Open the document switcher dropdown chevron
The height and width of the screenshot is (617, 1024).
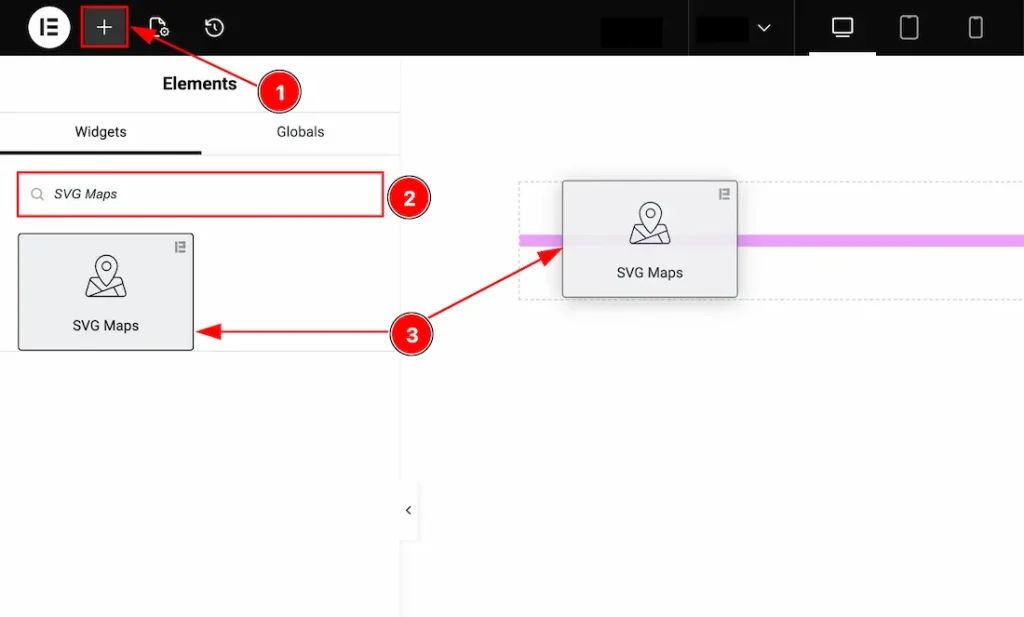click(x=766, y=28)
